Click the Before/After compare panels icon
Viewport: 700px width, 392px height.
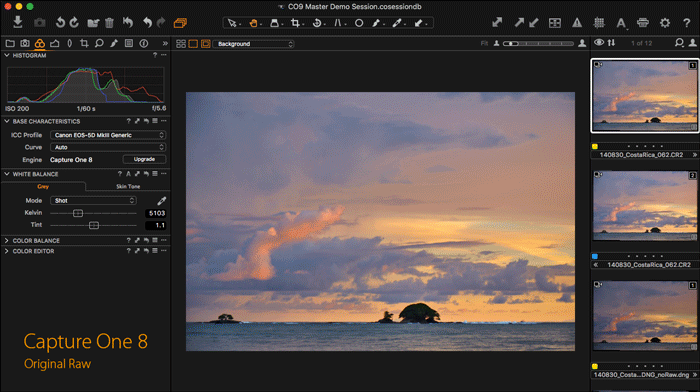point(555,23)
